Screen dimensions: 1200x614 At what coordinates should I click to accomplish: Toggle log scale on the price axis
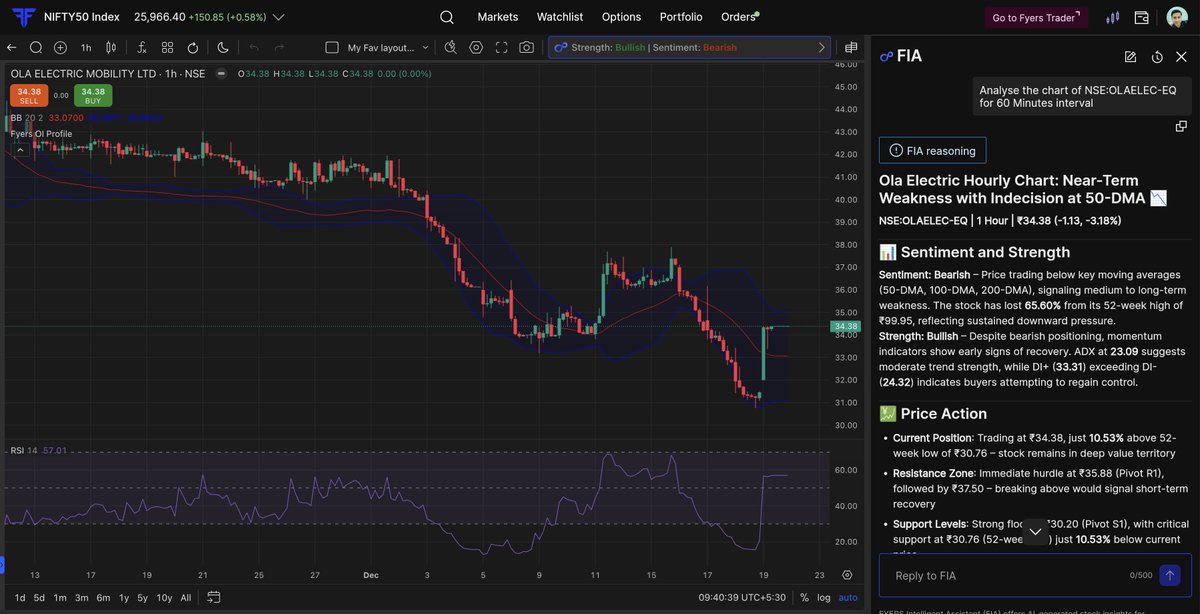click(823, 597)
